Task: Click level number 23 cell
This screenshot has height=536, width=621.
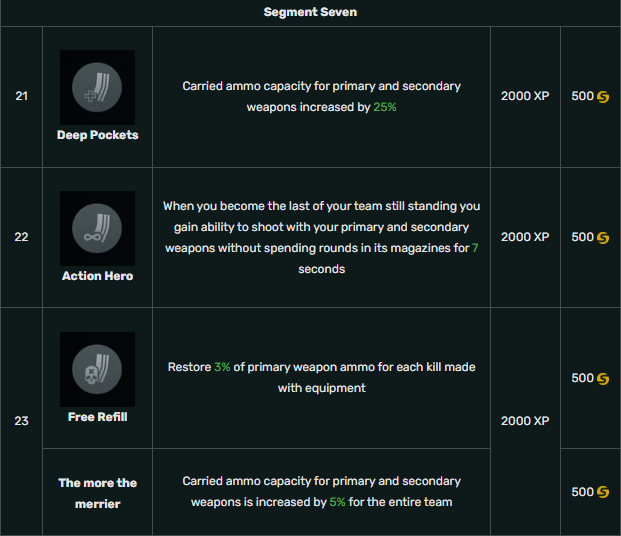Action: click(x=21, y=421)
